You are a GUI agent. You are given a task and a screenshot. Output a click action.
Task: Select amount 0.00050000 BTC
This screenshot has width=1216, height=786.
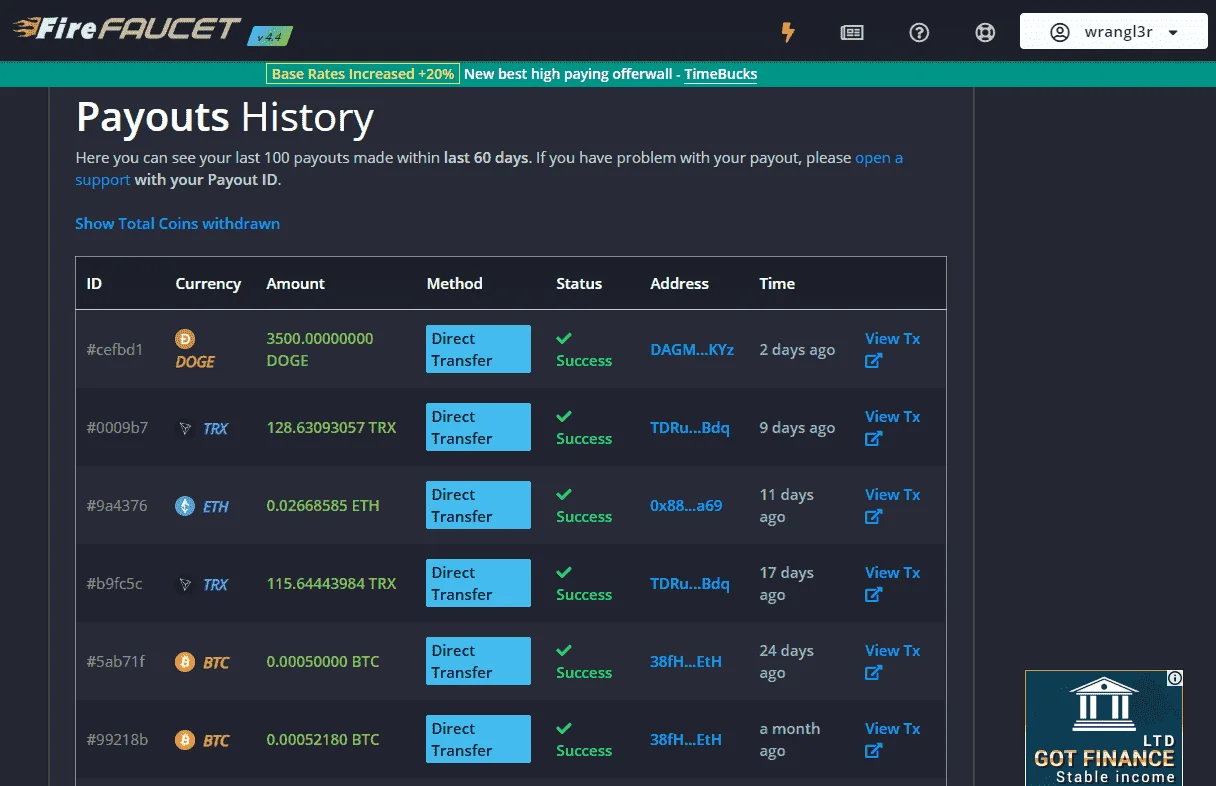[323, 661]
